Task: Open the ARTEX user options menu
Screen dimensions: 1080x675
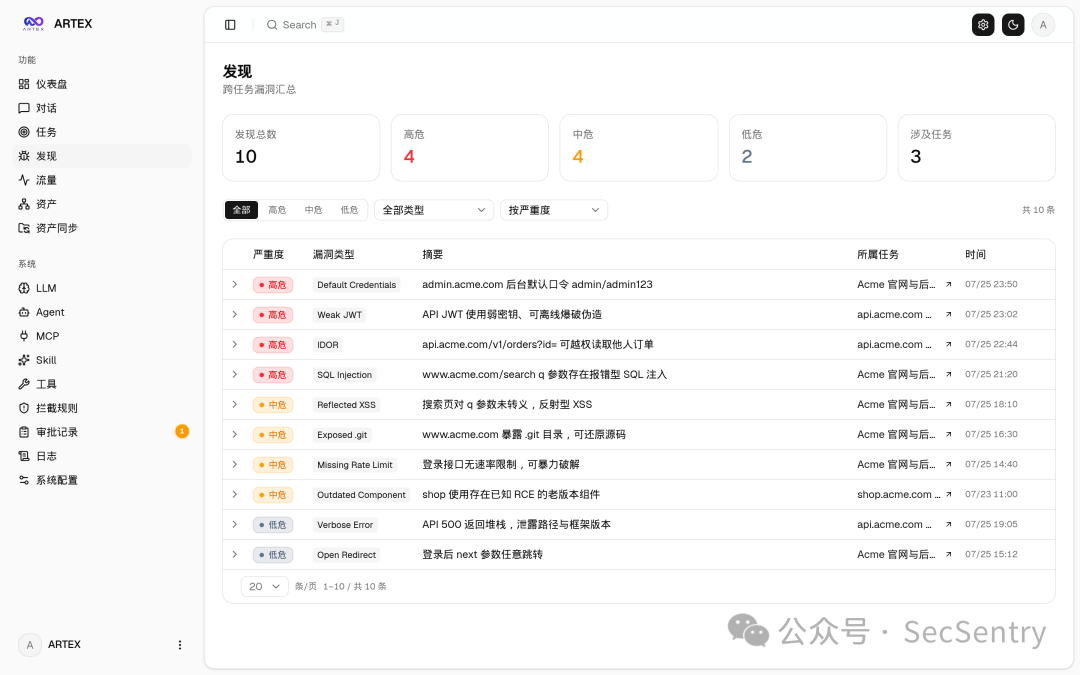Action: point(180,645)
